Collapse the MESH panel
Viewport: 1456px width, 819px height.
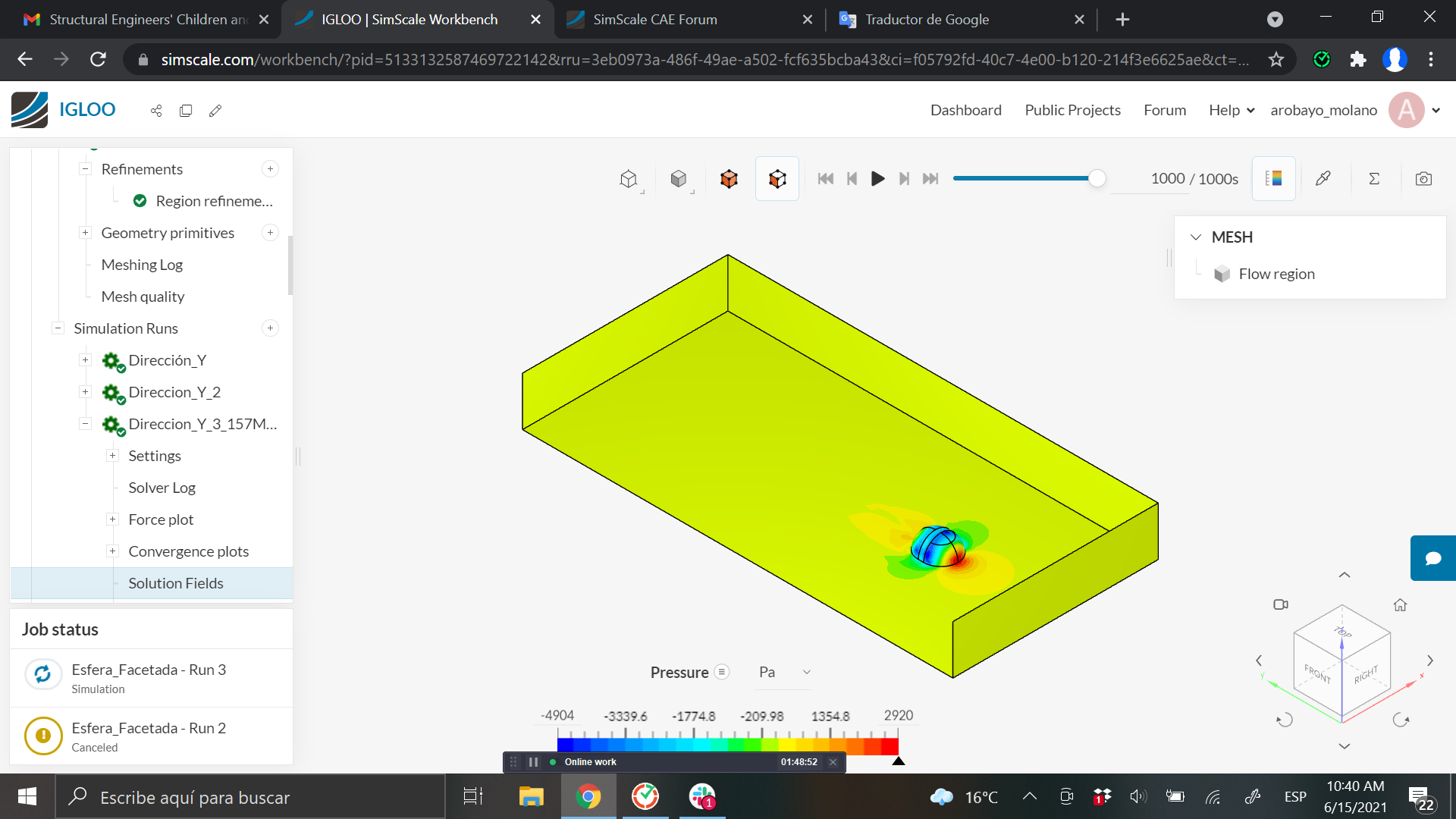[x=1196, y=237]
